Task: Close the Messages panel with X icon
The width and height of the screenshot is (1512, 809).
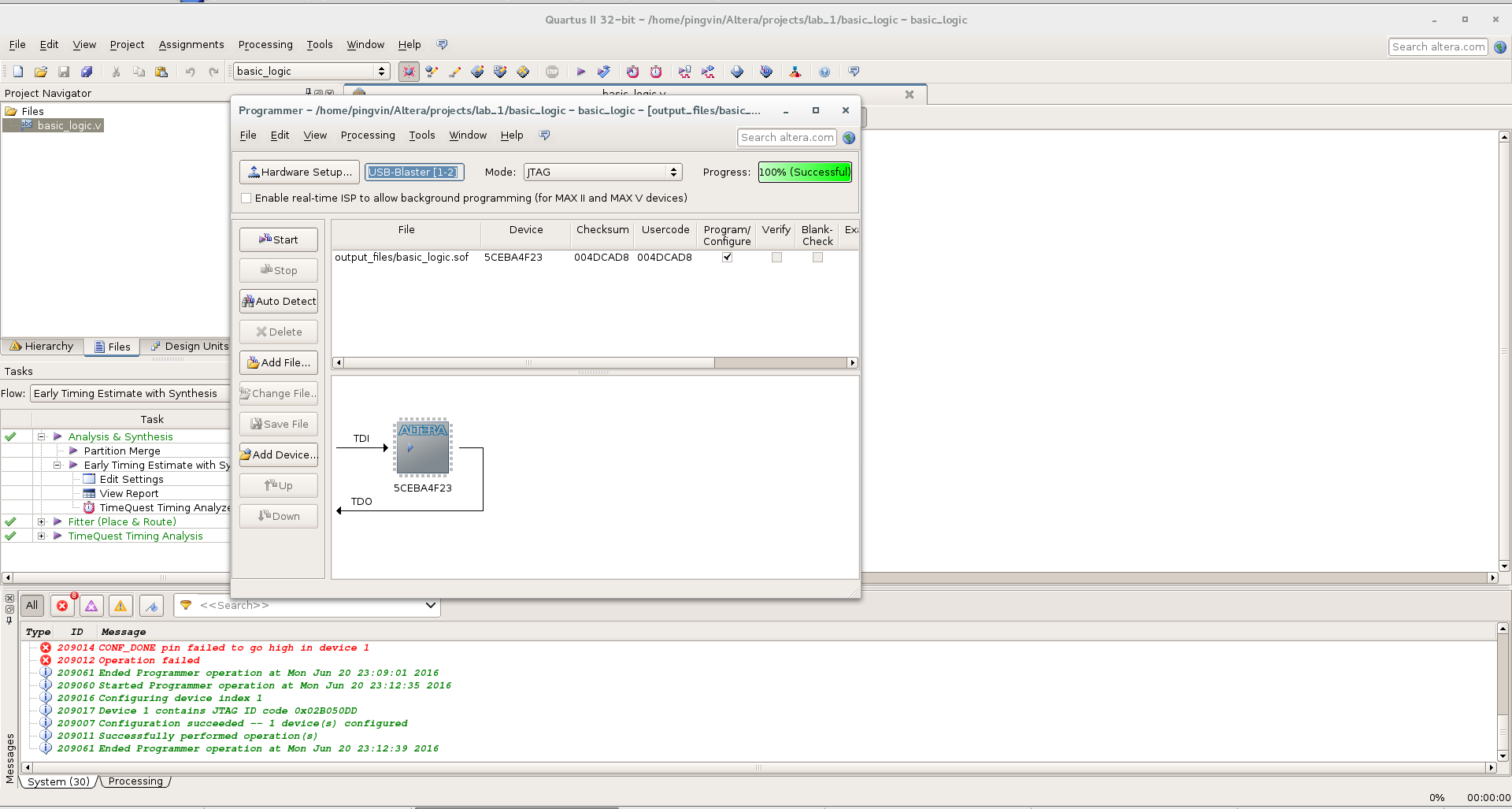Action: pyautogui.click(x=9, y=599)
